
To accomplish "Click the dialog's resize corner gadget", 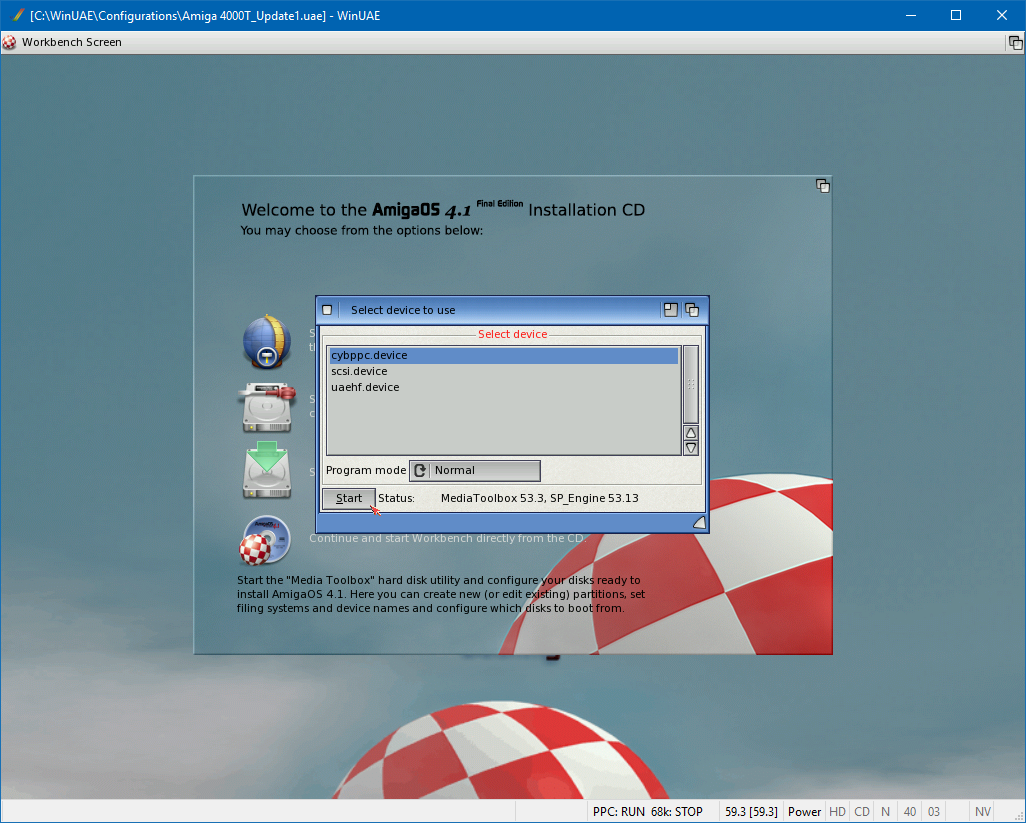I will tap(699, 522).
